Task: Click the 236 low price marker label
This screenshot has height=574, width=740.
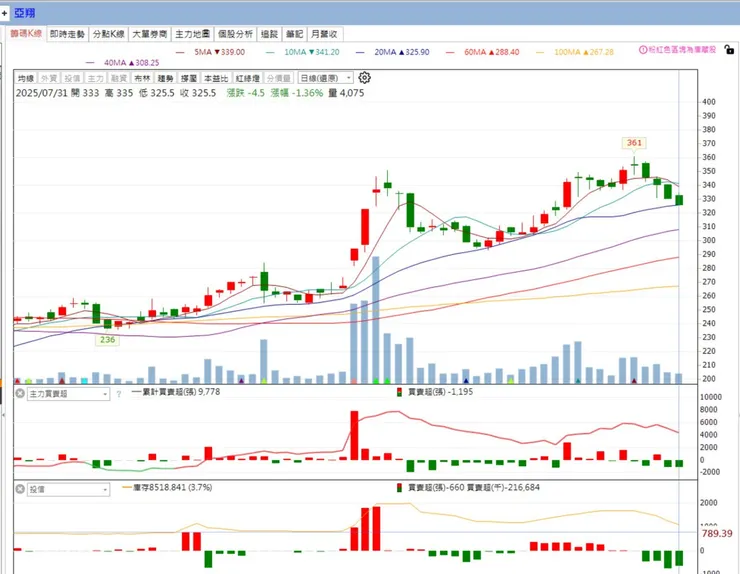Action: point(108,339)
